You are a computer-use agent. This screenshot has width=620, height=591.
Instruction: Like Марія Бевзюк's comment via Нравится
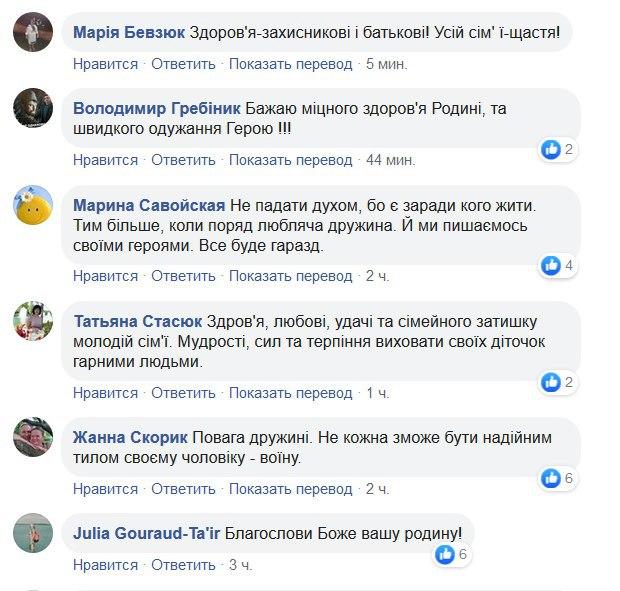pos(105,64)
